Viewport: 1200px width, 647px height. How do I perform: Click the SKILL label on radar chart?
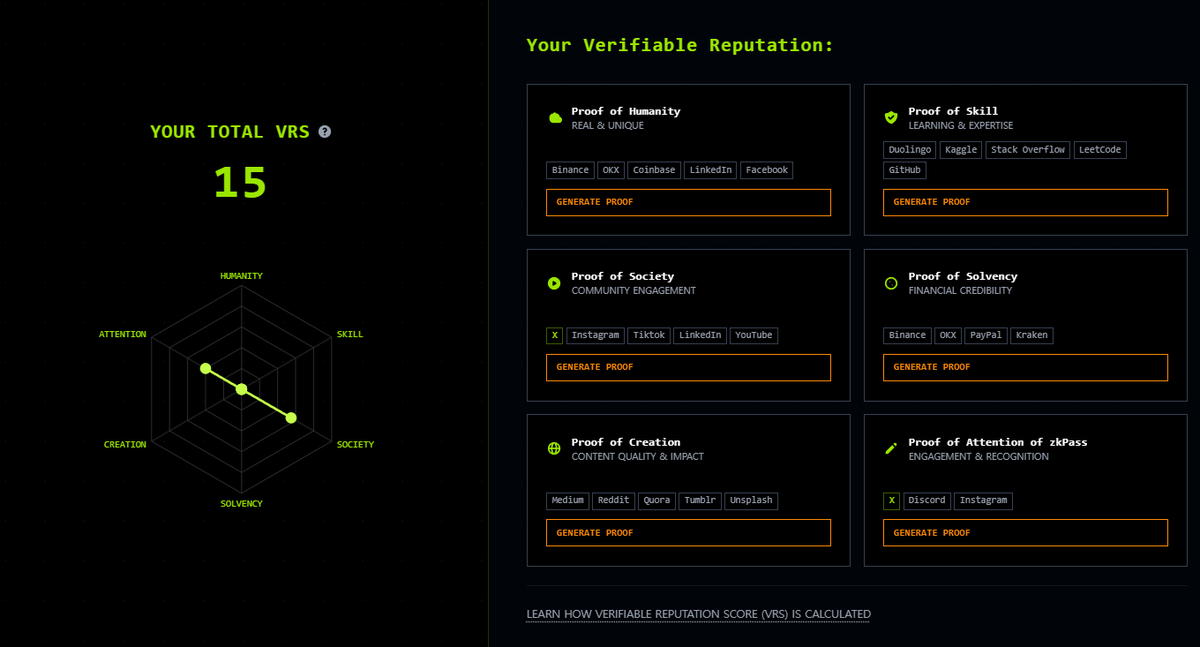click(x=350, y=334)
